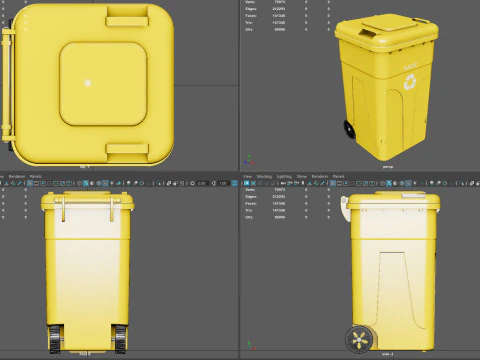Click UVs label in side view HUD
The width and height of the screenshot is (480, 360).
(x=249, y=217)
